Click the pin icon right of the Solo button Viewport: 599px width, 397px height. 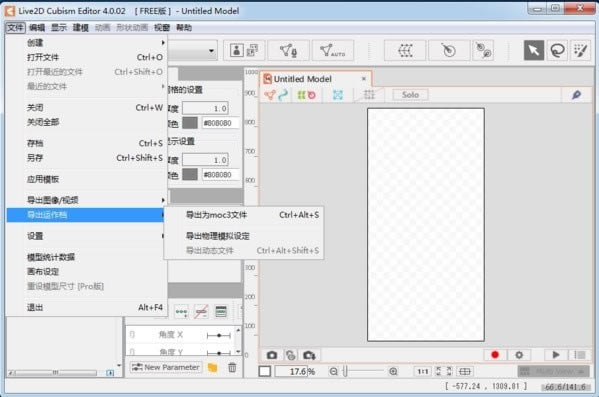click(x=576, y=95)
